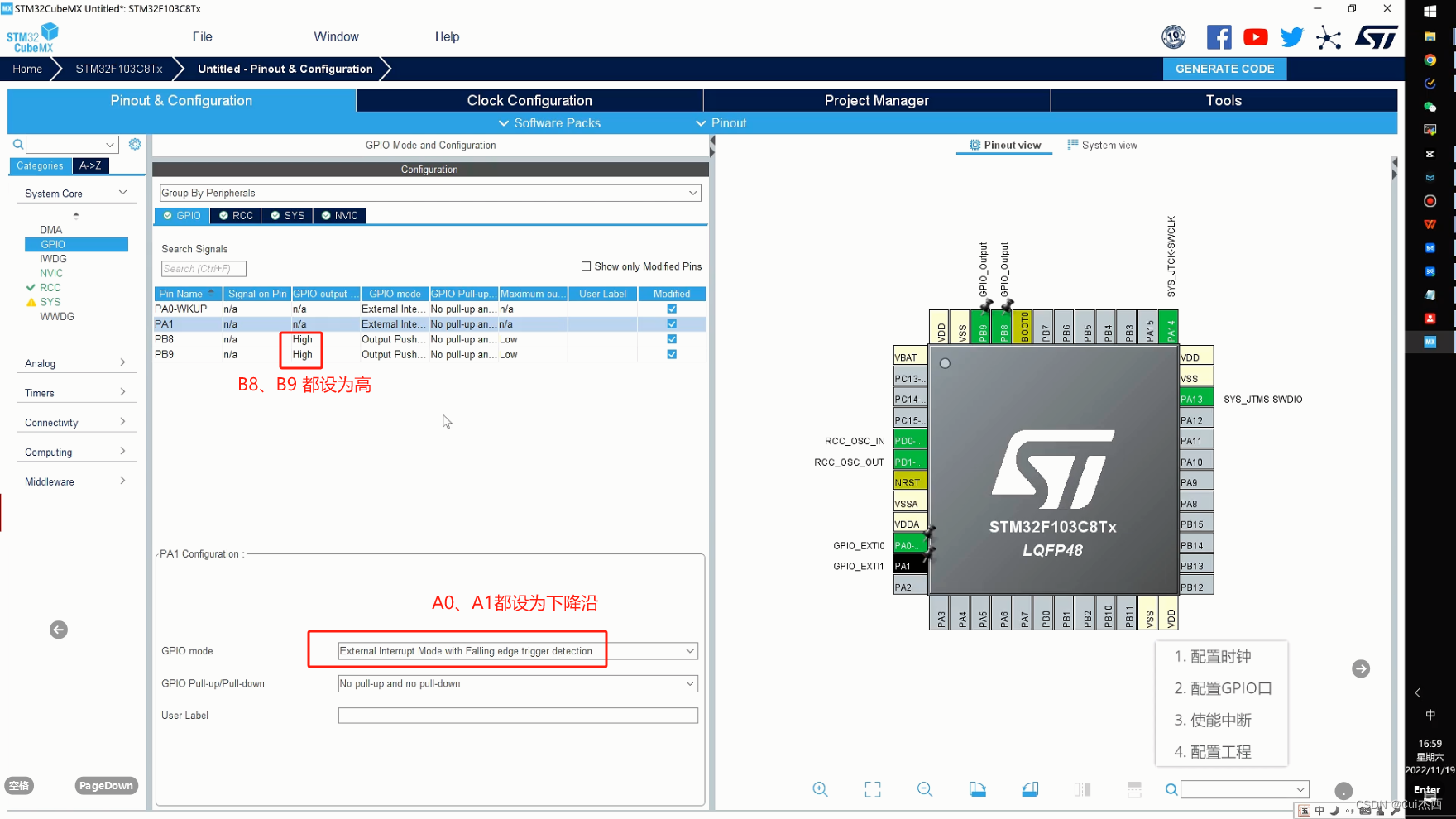The image size is (1456, 819).
Task: Open File Explorer from the taskbar
Action: point(1430,36)
